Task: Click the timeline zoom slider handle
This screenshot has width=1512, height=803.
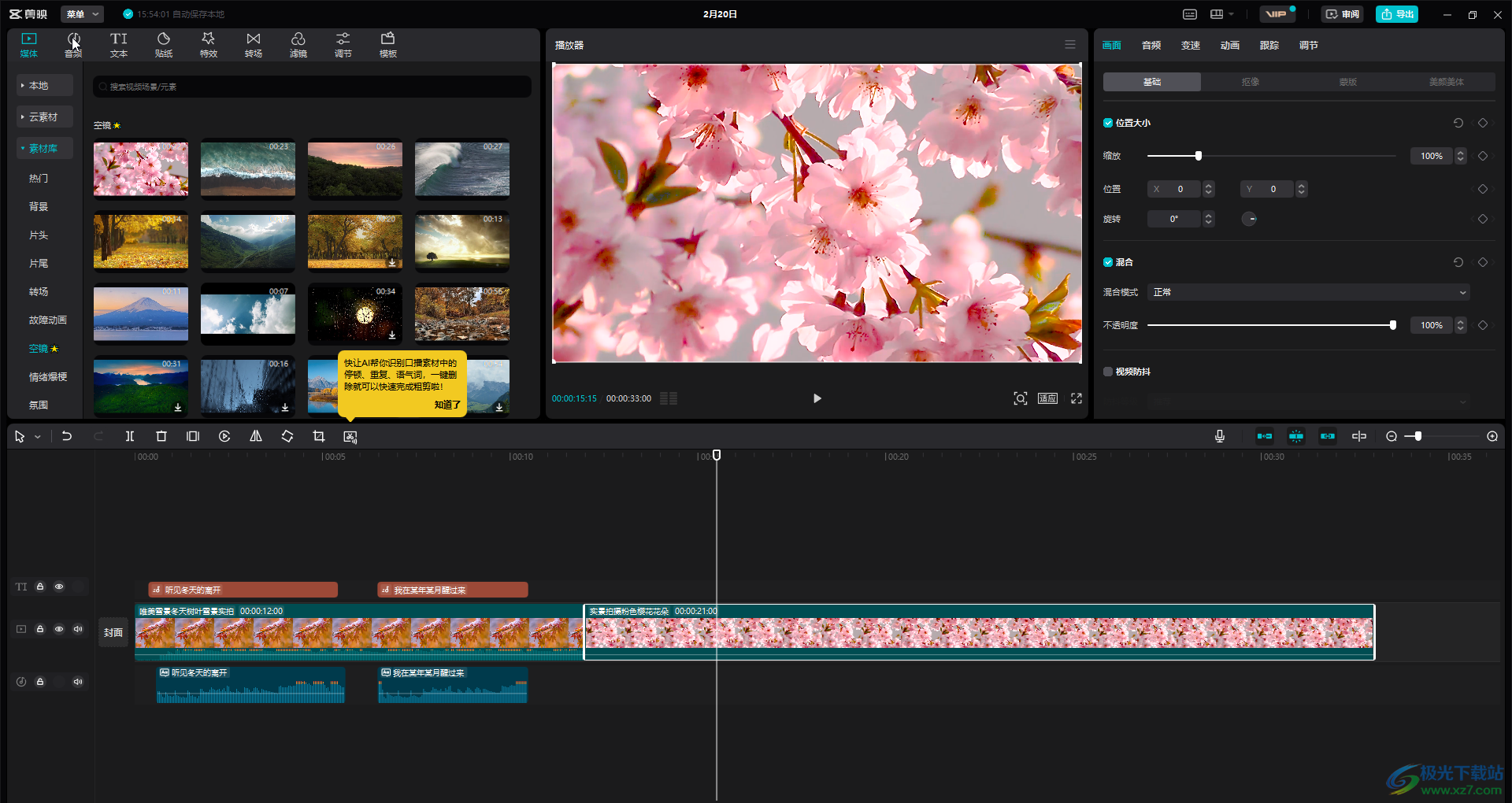Action: point(1418,436)
